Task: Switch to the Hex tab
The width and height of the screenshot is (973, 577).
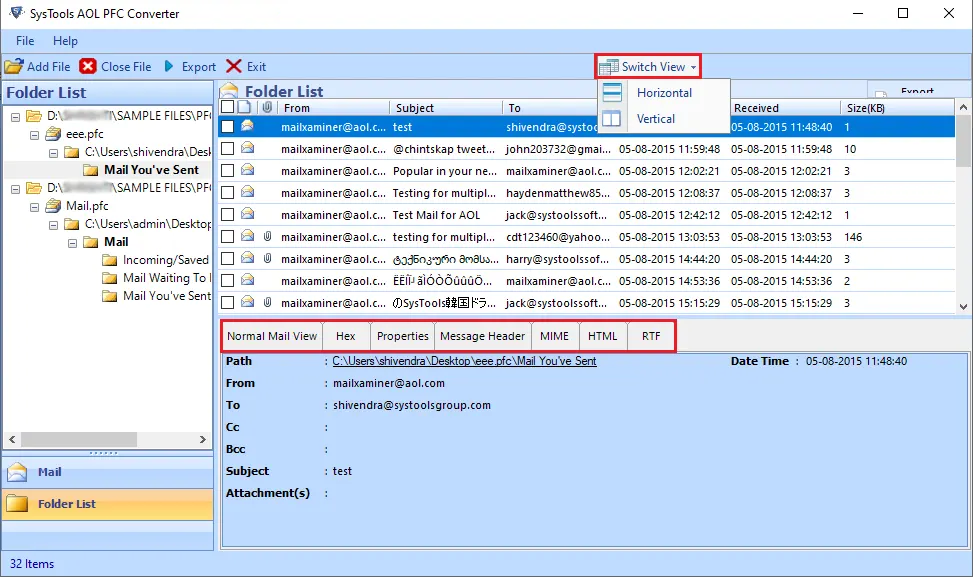Action: coord(346,336)
